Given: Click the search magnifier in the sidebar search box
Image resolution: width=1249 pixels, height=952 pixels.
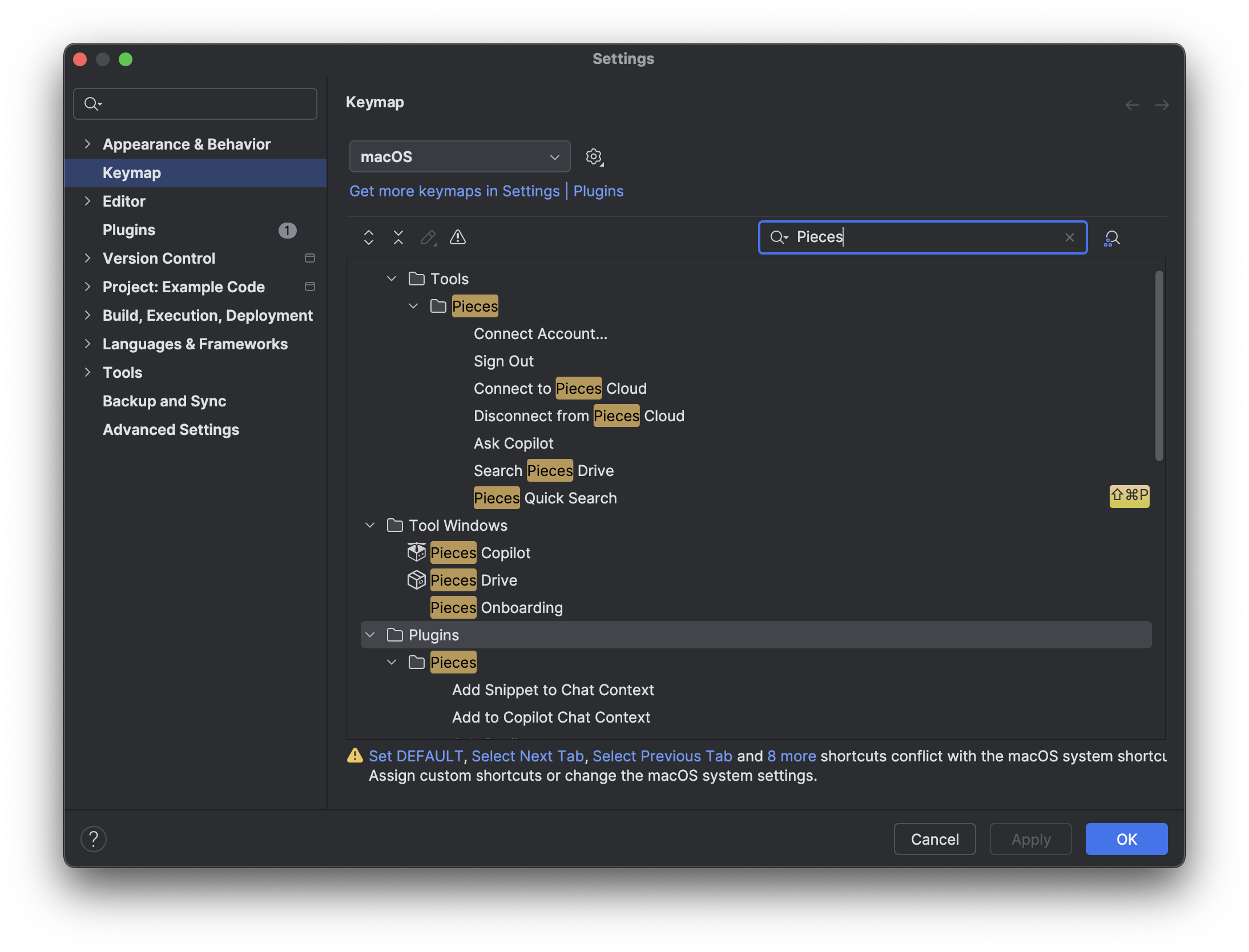Looking at the screenshot, I should (x=92, y=104).
